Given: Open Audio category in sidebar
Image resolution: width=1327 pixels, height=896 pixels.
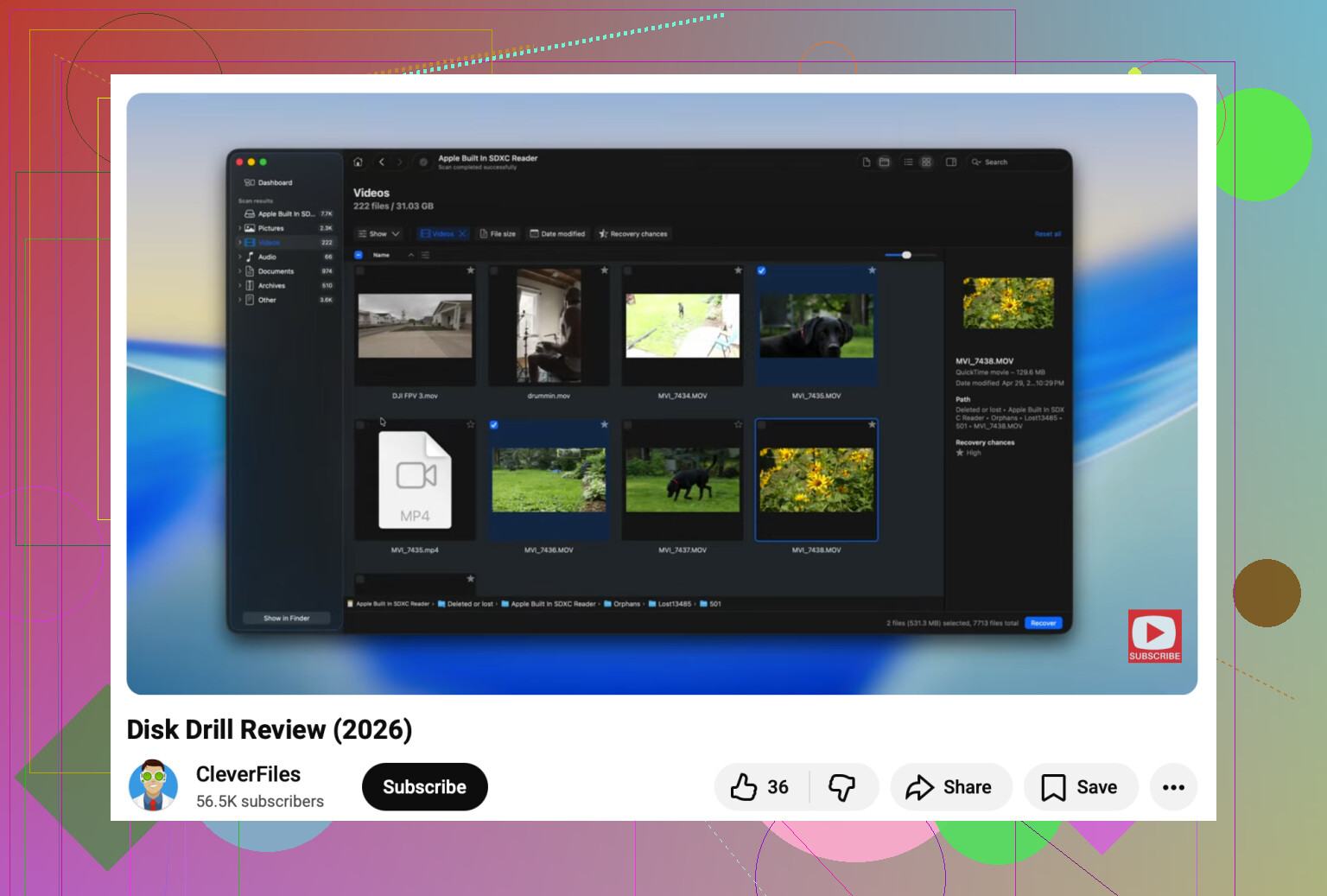Looking at the screenshot, I should tap(288, 257).
